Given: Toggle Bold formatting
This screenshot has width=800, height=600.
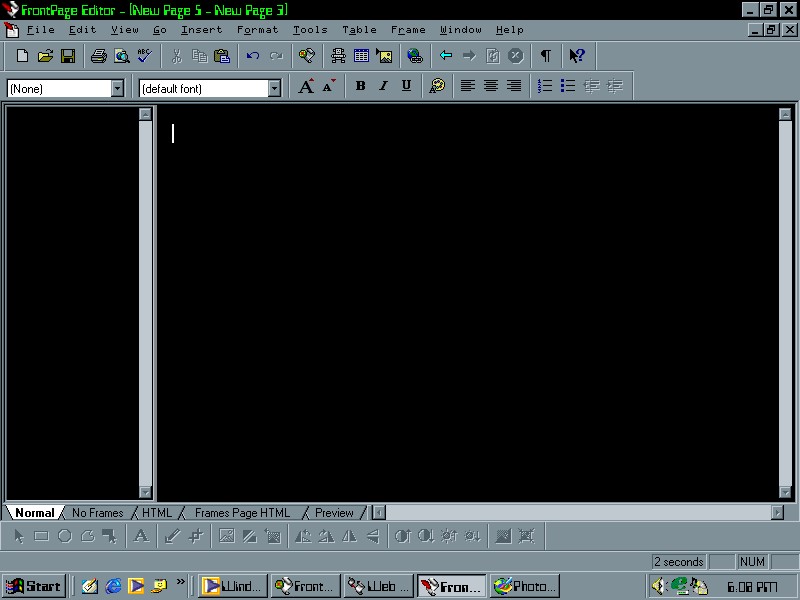Looking at the screenshot, I should coord(360,86).
